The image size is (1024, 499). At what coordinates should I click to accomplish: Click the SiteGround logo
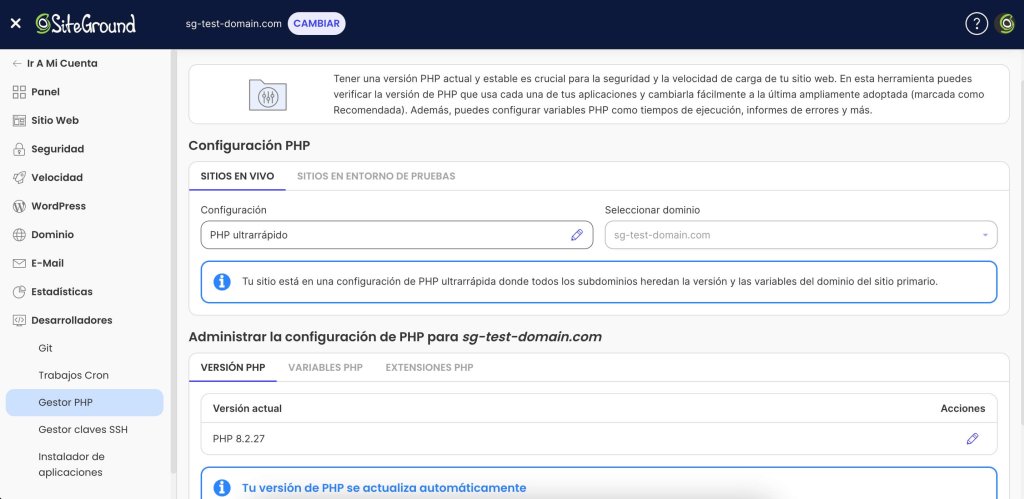tap(86, 24)
